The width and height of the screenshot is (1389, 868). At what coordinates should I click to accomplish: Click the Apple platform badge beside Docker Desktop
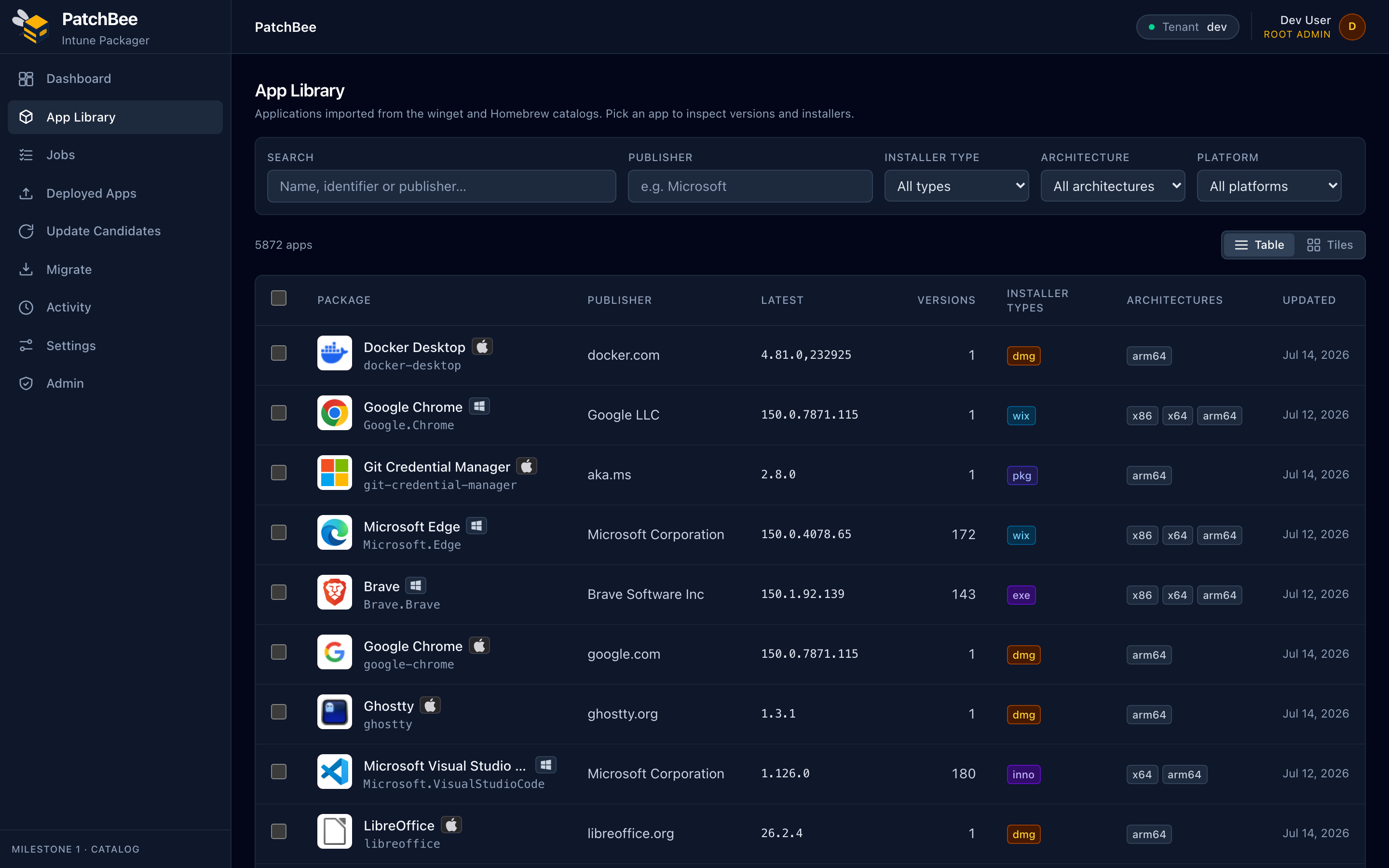(482, 346)
